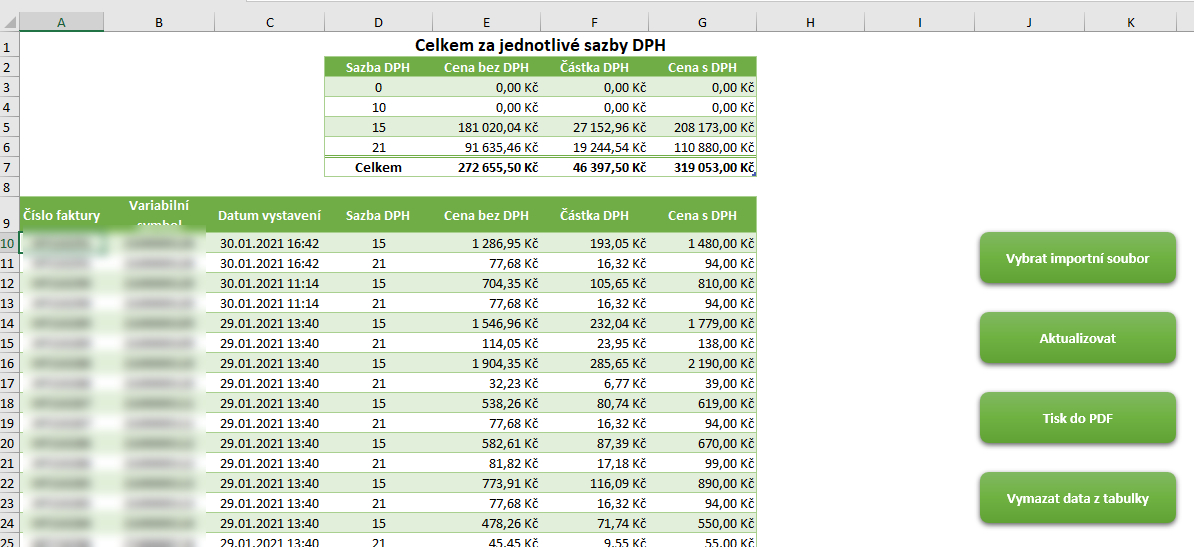Click the select-all corner triangle

pos(9,23)
